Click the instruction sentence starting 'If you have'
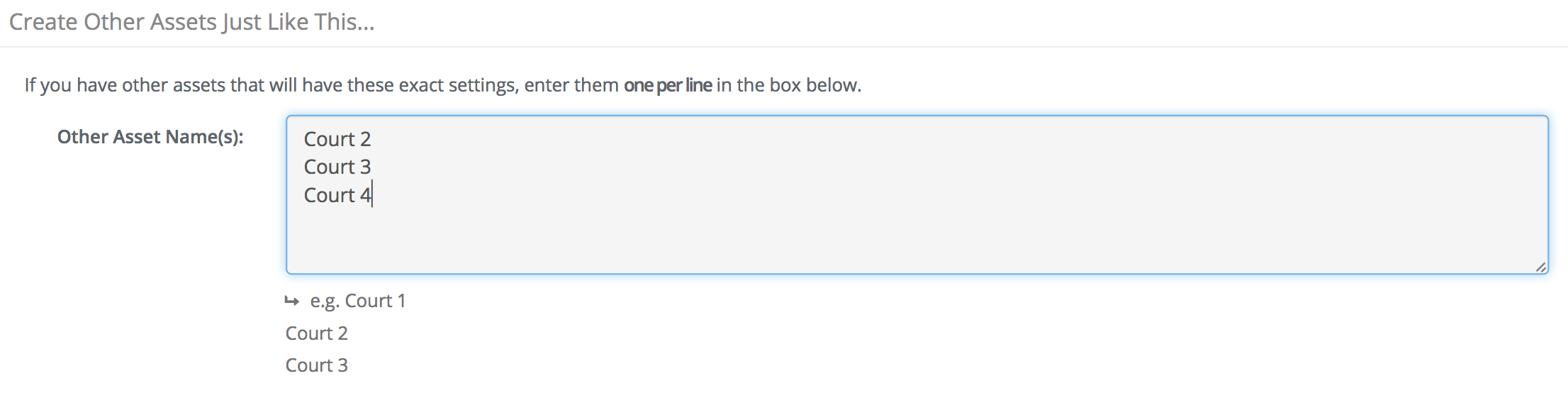Viewport: 1568px width, 420px height. (443, 85)
